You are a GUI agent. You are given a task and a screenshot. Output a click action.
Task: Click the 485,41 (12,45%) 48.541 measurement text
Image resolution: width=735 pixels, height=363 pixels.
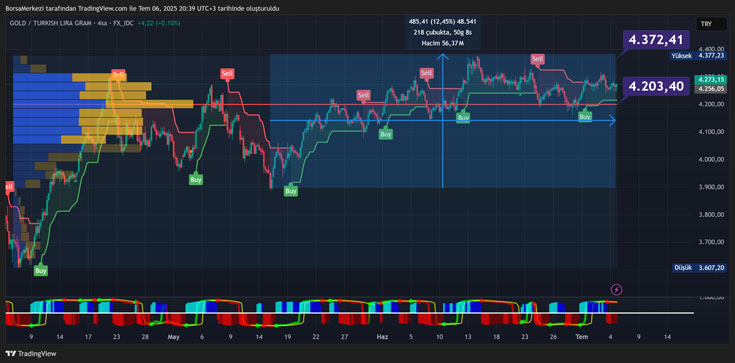click(442, 22)
